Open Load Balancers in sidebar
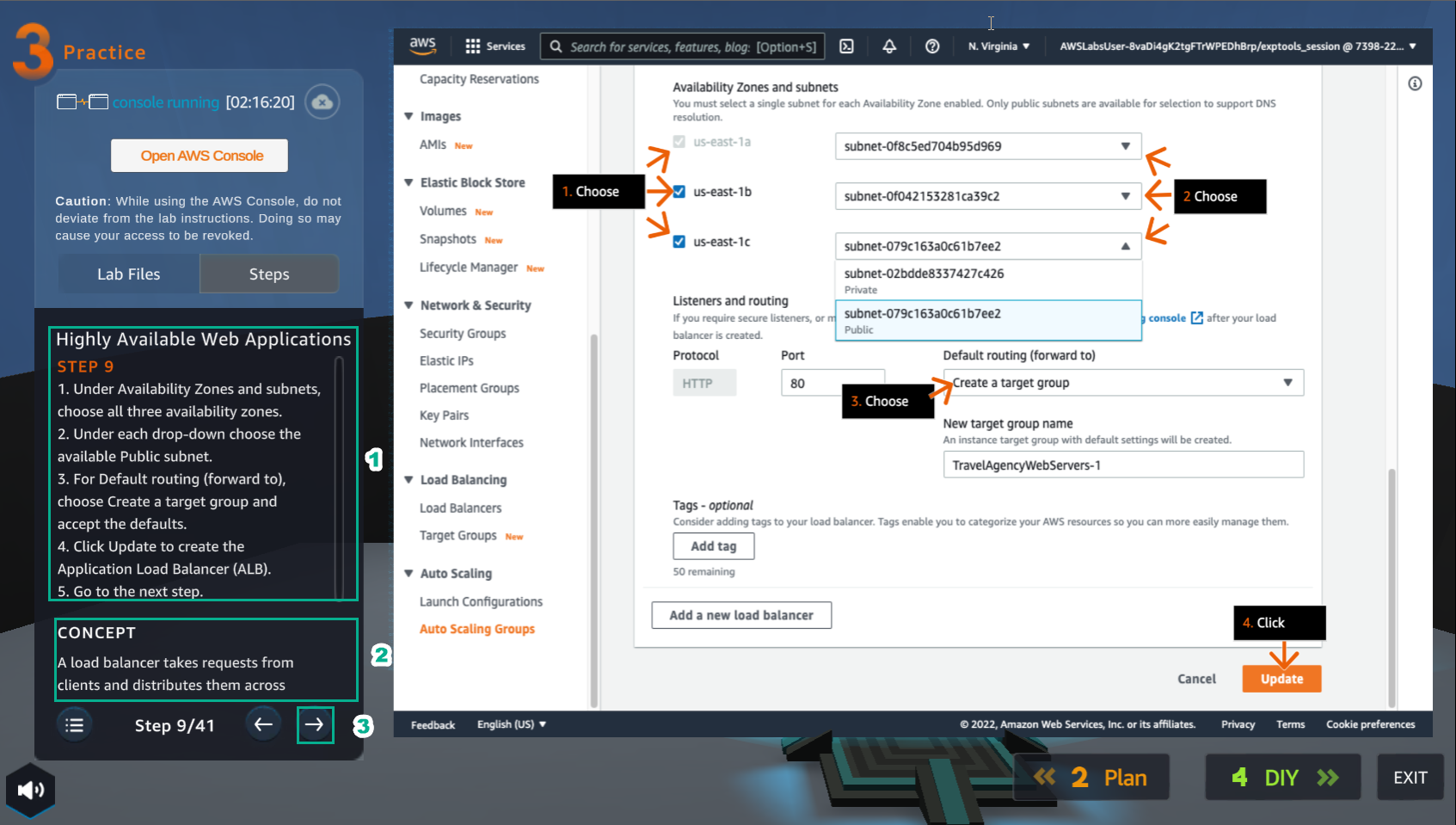Image resolution: width=1456 pixels, height=825 pixels. click(x=460, y=508)
